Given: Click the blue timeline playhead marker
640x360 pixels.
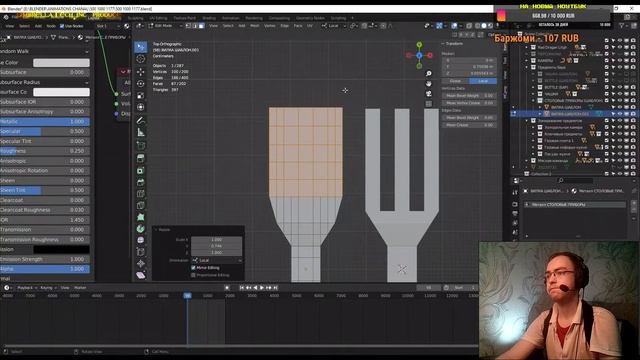Looking at the screenshot, I should [187, 296].
